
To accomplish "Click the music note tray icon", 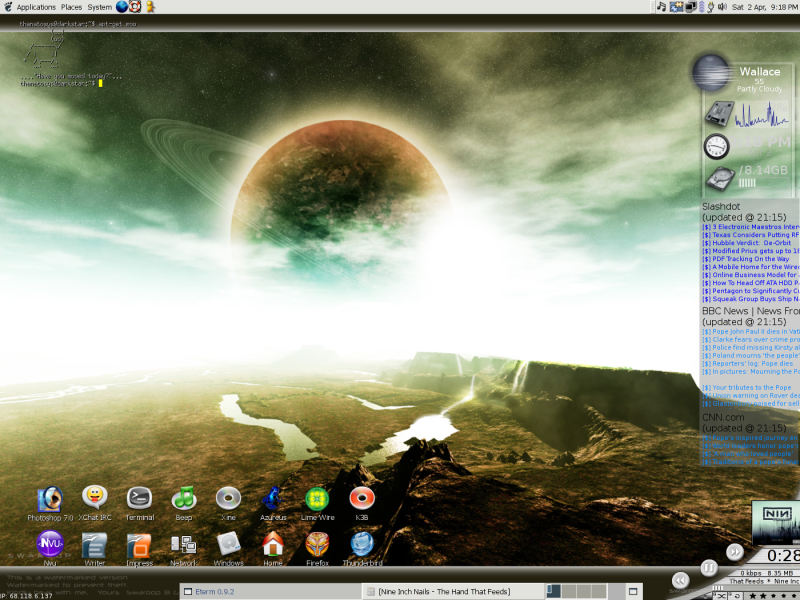I will tap(661, 7).
